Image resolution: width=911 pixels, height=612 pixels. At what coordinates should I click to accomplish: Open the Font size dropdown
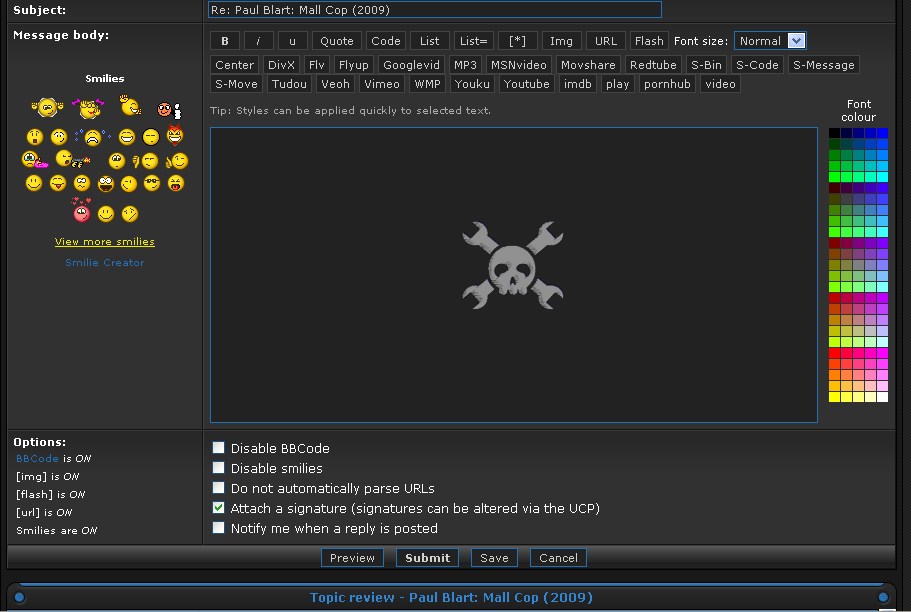tap(769, 41)
